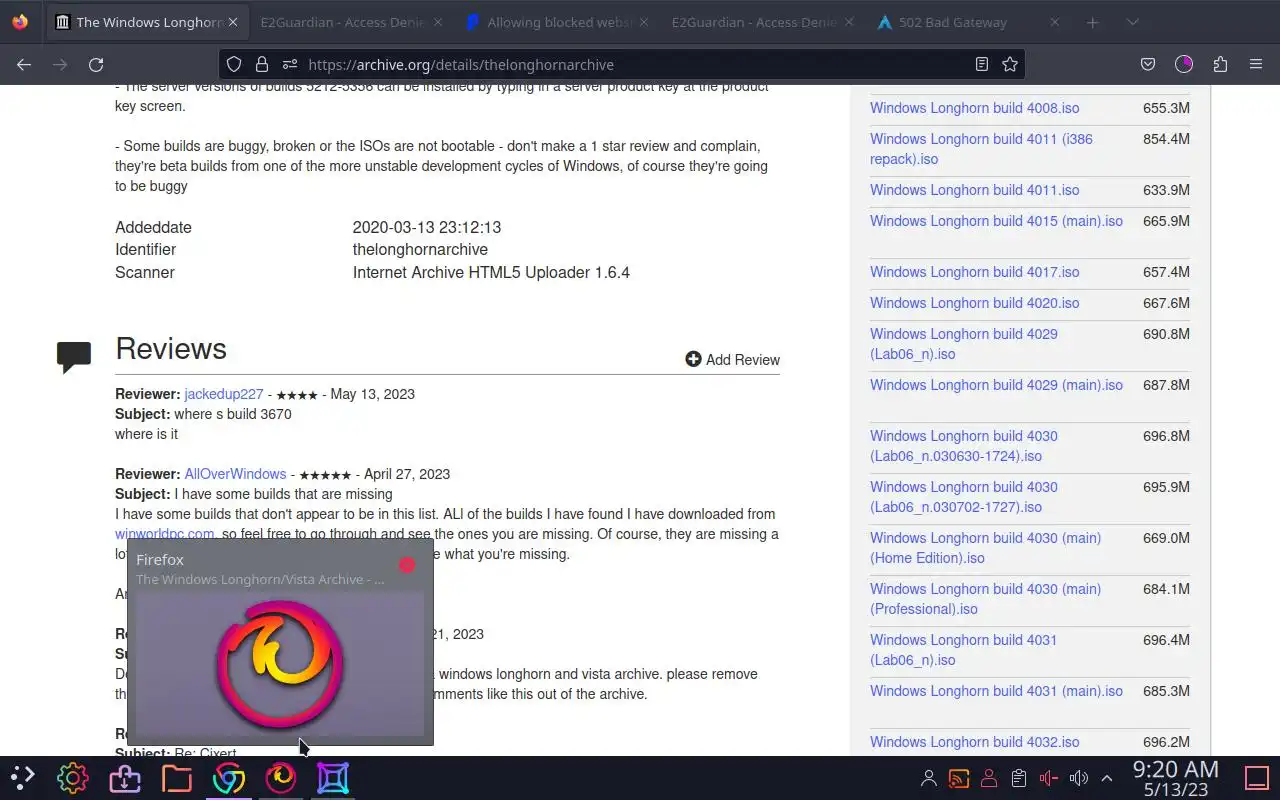
Task: Download Windows Longhorn build 4020.iso
Action: tap(975, 303)
